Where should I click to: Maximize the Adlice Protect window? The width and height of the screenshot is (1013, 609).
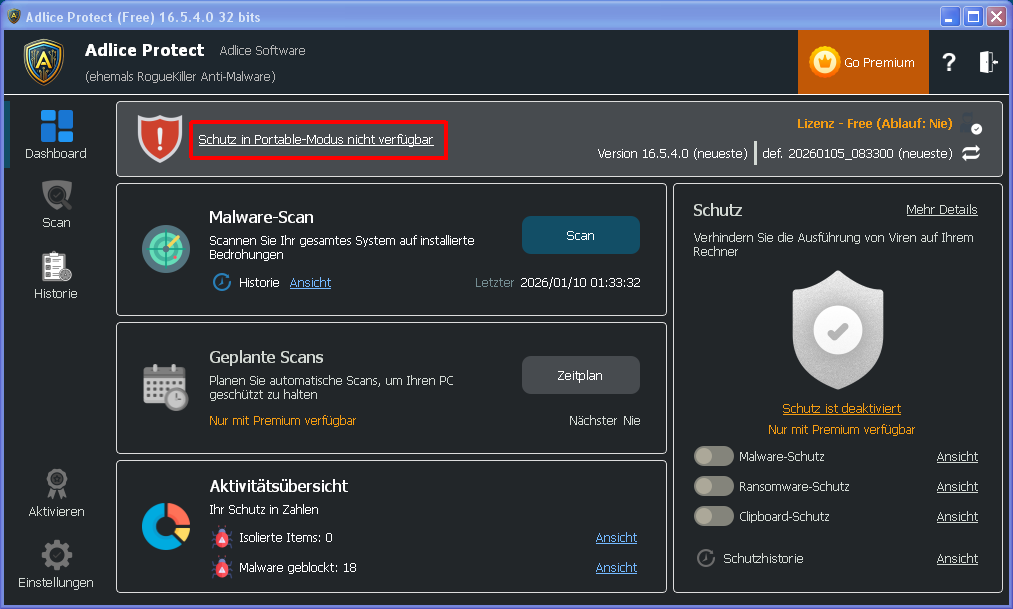pos(973,16)
